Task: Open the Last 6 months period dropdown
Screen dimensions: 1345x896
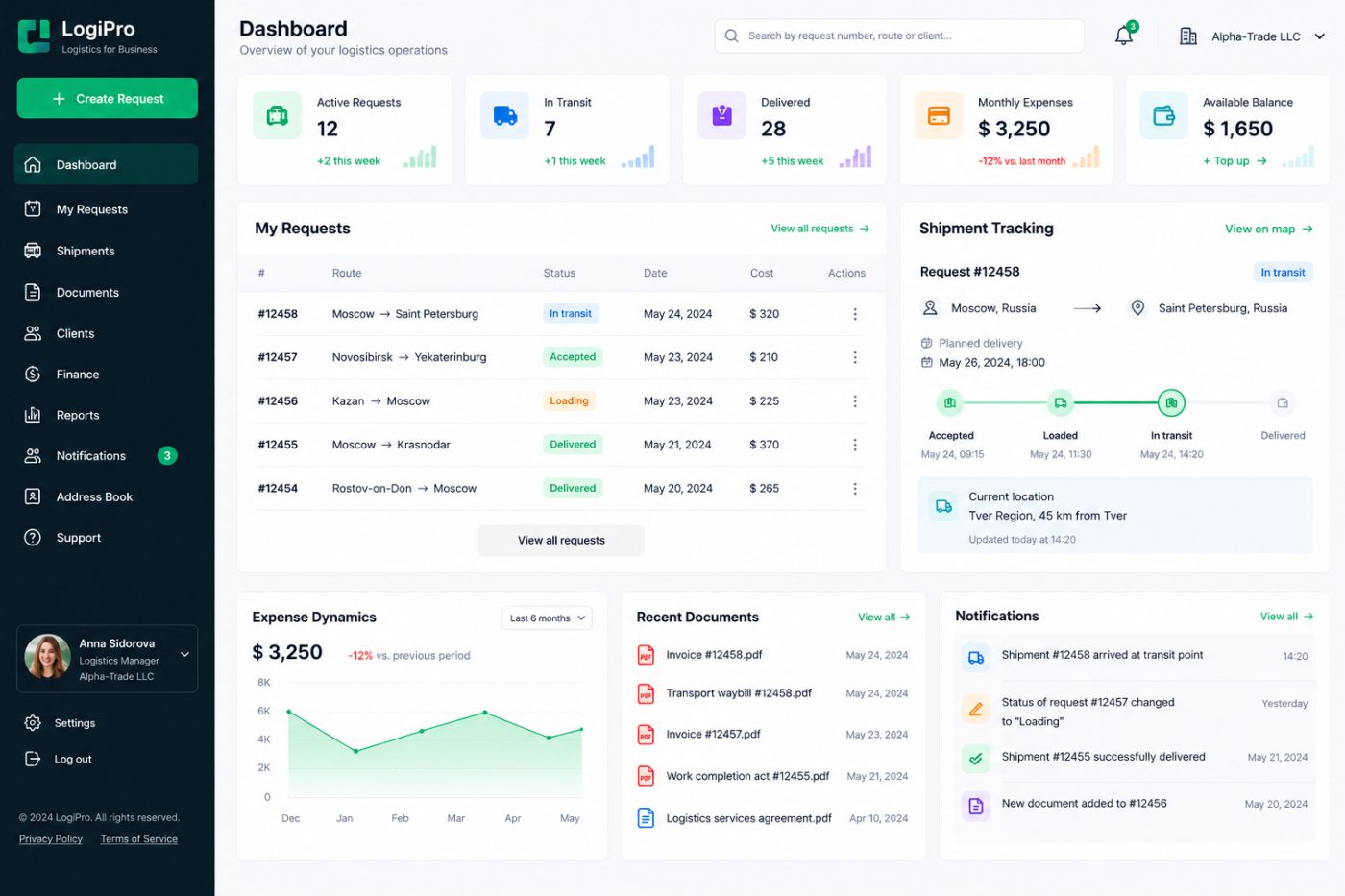Action: coord(547,618)
